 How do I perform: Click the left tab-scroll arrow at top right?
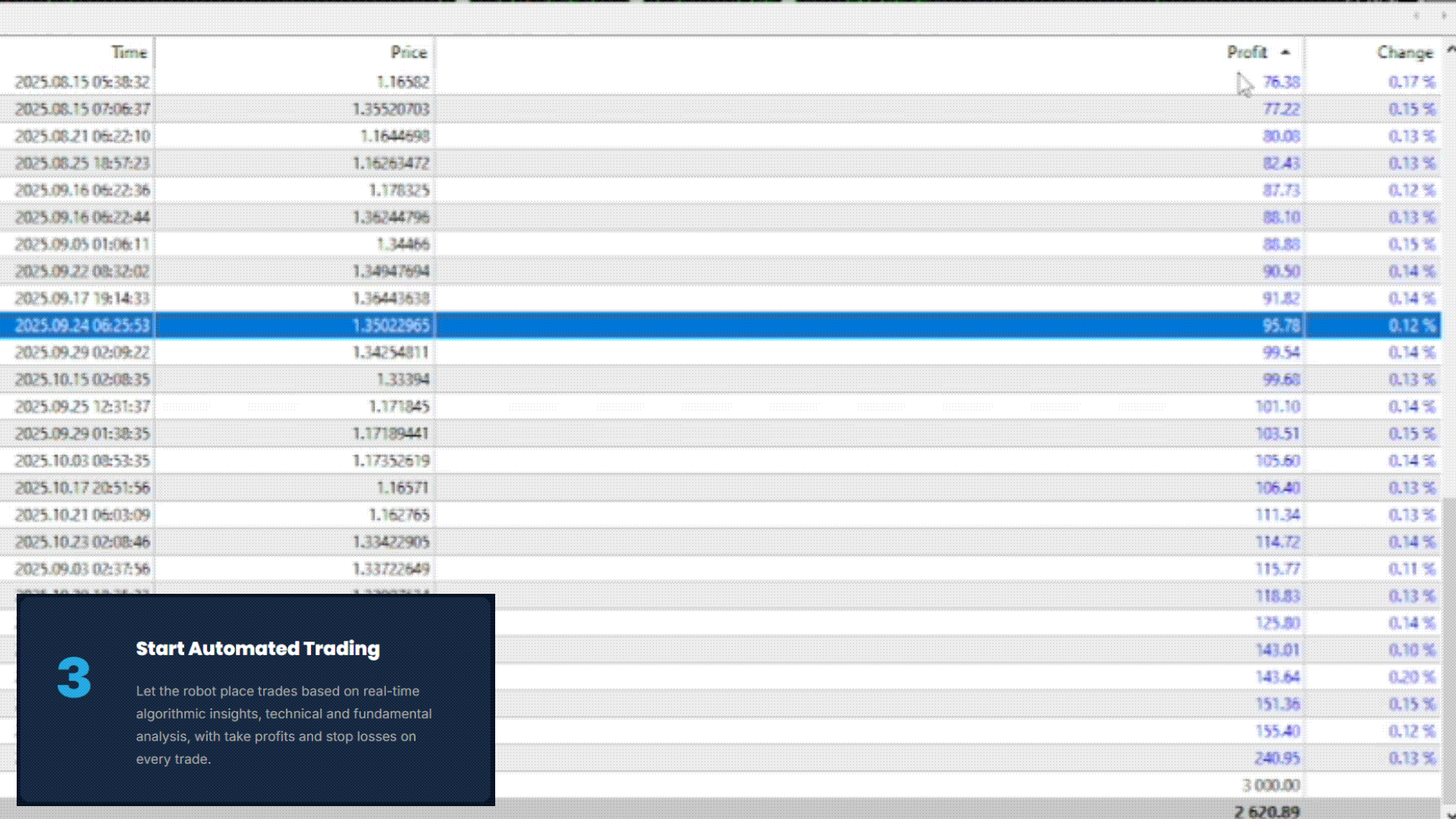pos(1416,16)
